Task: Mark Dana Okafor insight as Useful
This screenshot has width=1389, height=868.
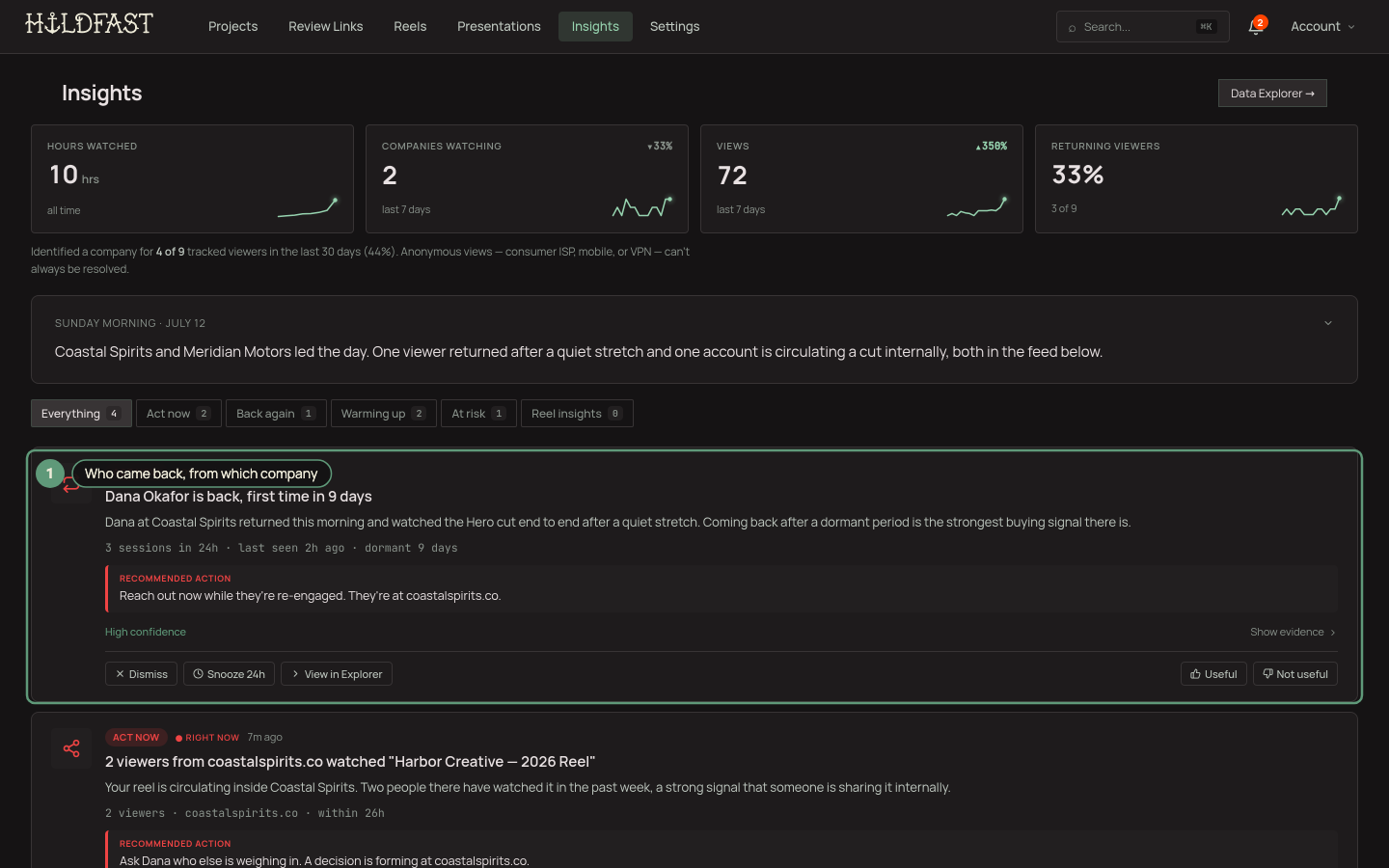Action: [1213, 674]
